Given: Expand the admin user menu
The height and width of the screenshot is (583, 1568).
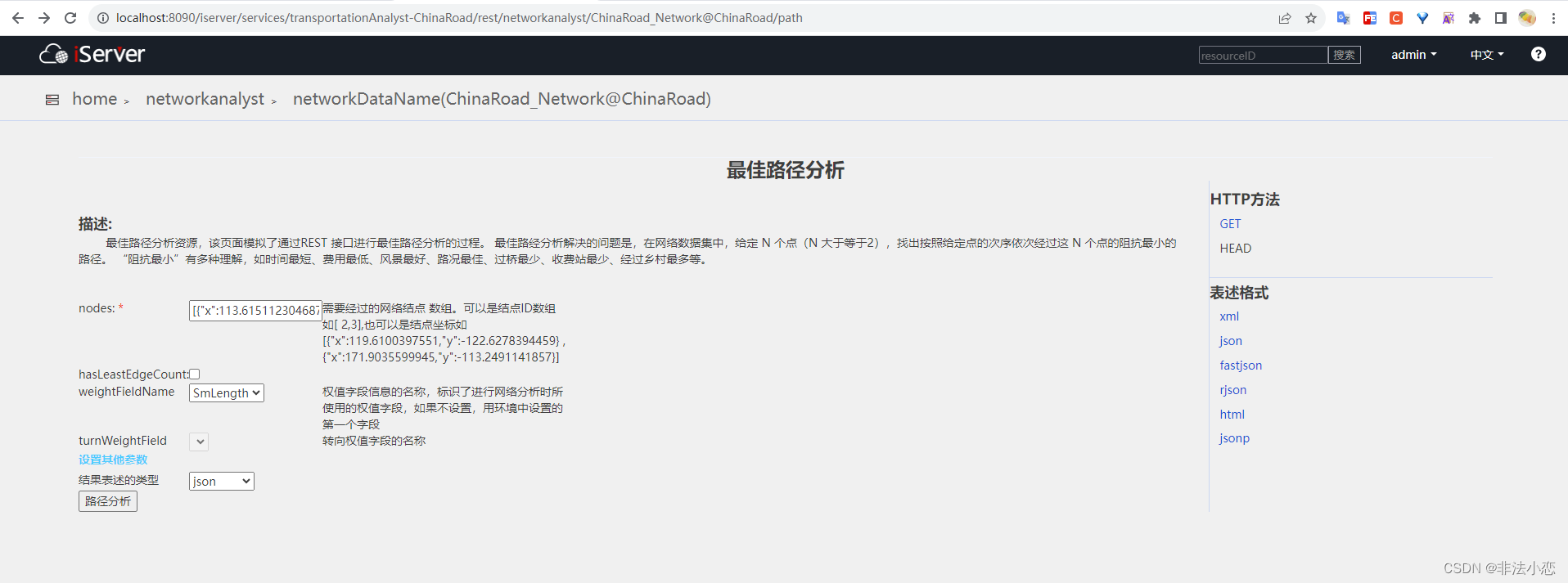Looking at the screenshot, I should pos(1414,55).
